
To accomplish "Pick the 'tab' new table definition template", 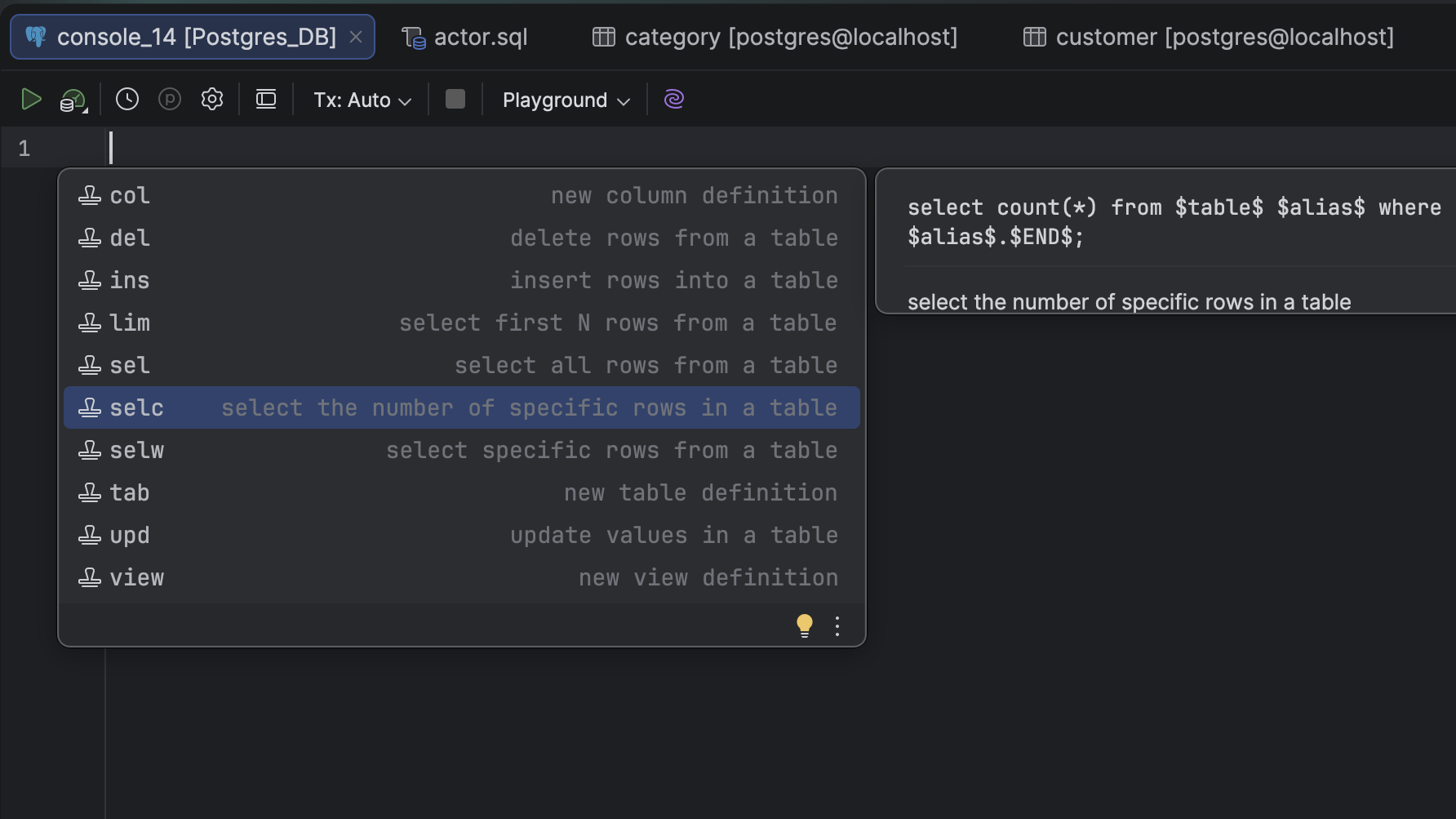I will (x=462, y=493).
